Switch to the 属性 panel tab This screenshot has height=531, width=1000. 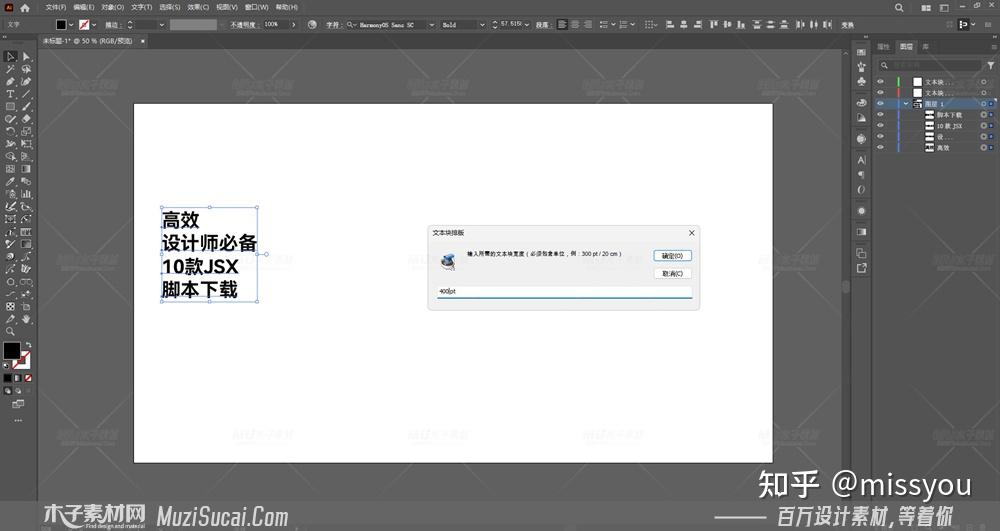[x=883, y=47]
